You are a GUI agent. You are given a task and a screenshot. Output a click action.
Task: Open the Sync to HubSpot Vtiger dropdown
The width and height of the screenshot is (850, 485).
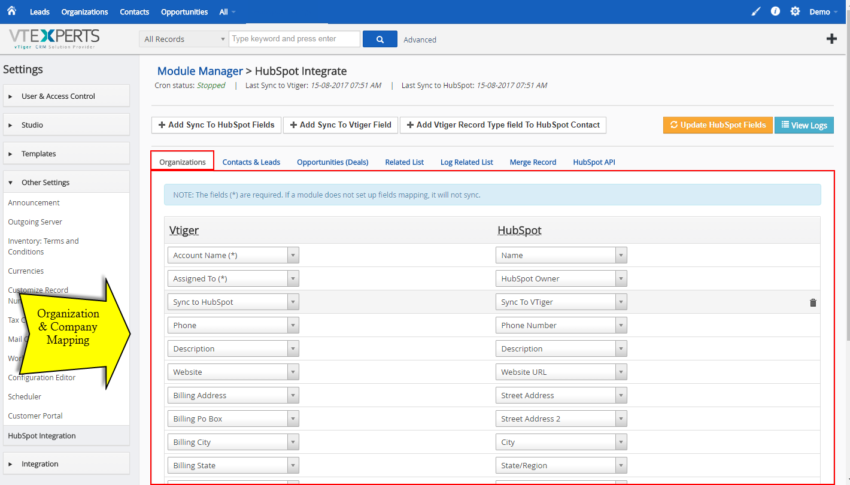pos(233,302)
